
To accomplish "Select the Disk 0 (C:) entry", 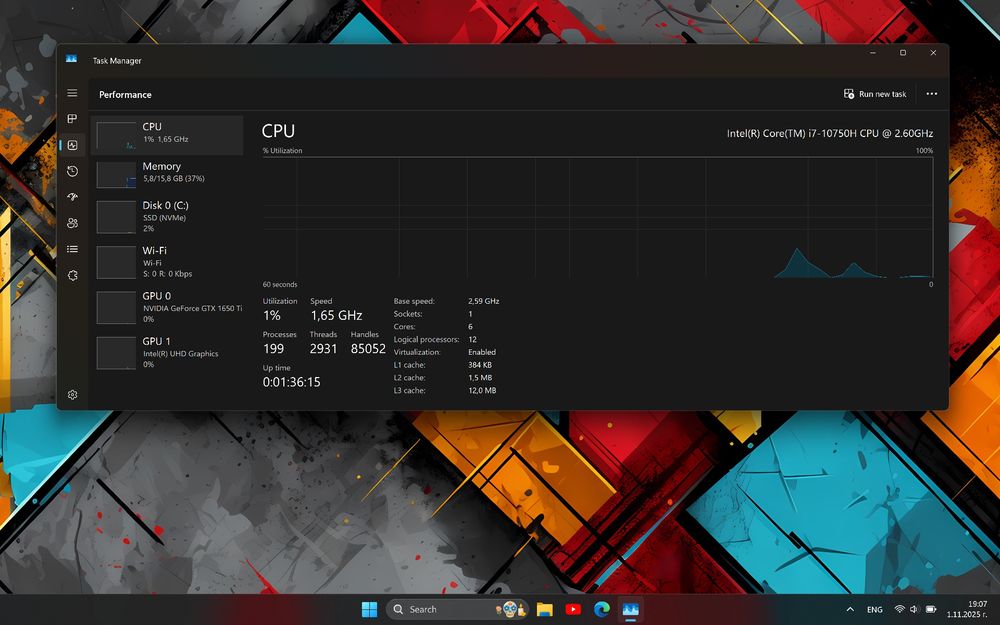I will [x=167, y=216].
